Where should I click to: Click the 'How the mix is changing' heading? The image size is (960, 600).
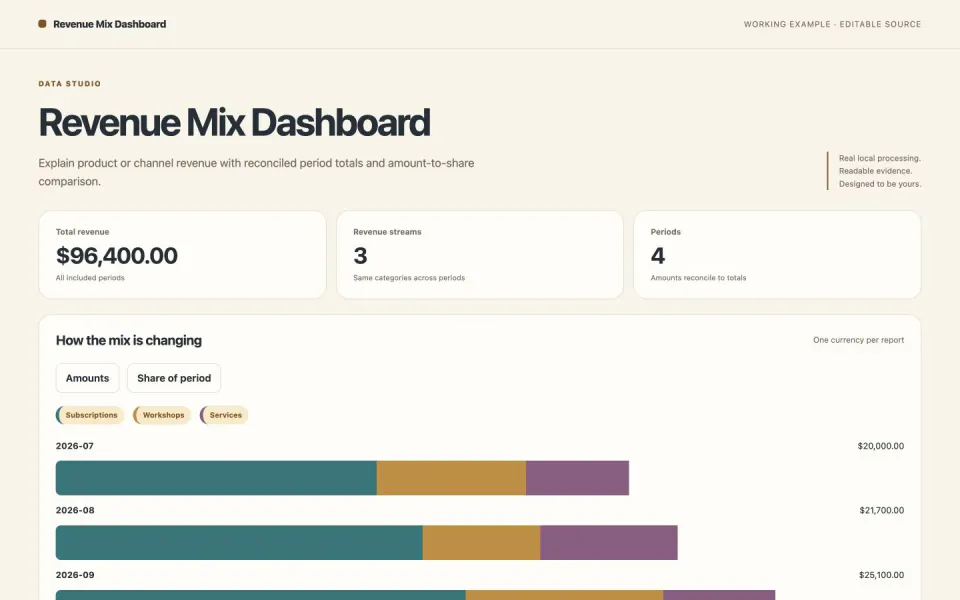coord(129,340)
